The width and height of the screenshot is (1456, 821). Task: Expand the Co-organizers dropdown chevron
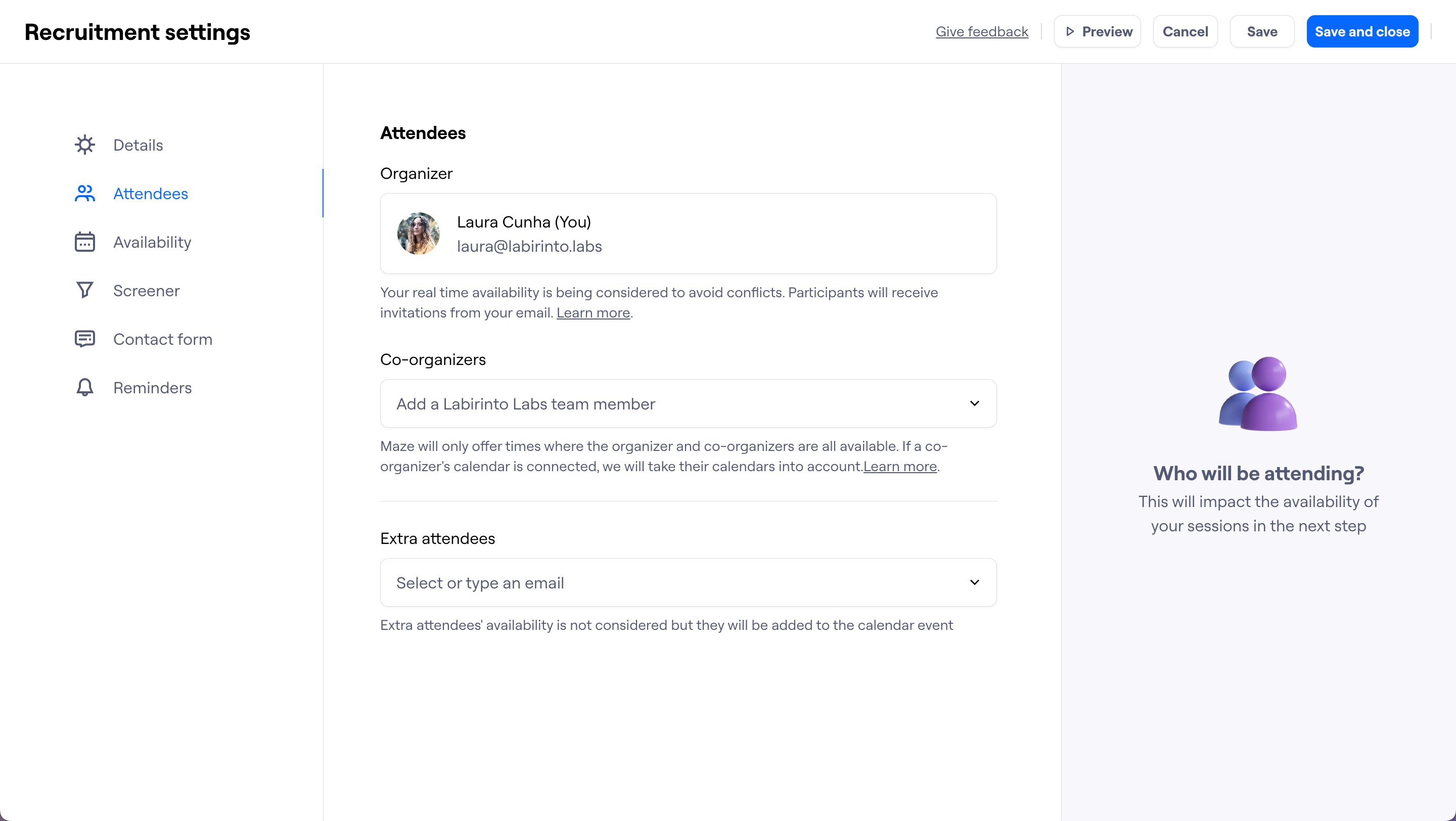tap(974, 403)
